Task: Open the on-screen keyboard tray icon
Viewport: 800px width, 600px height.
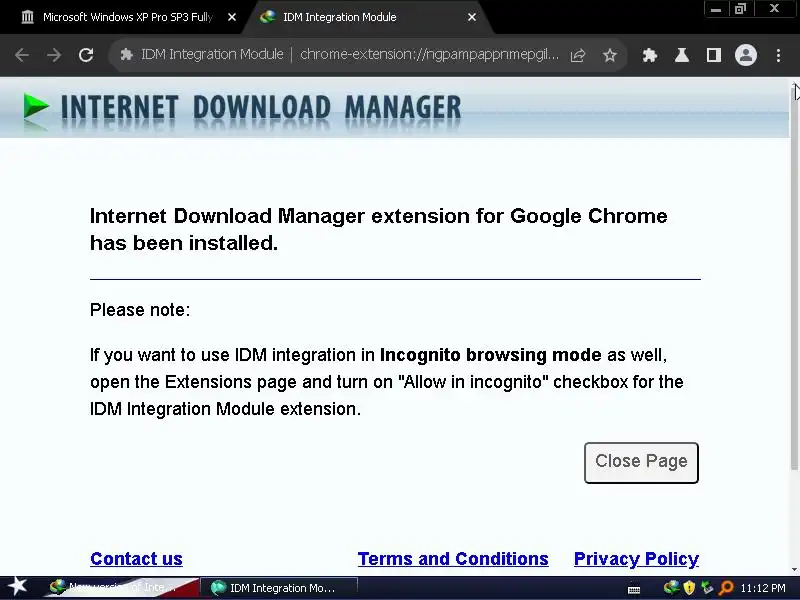Action: tap(634, 589)
